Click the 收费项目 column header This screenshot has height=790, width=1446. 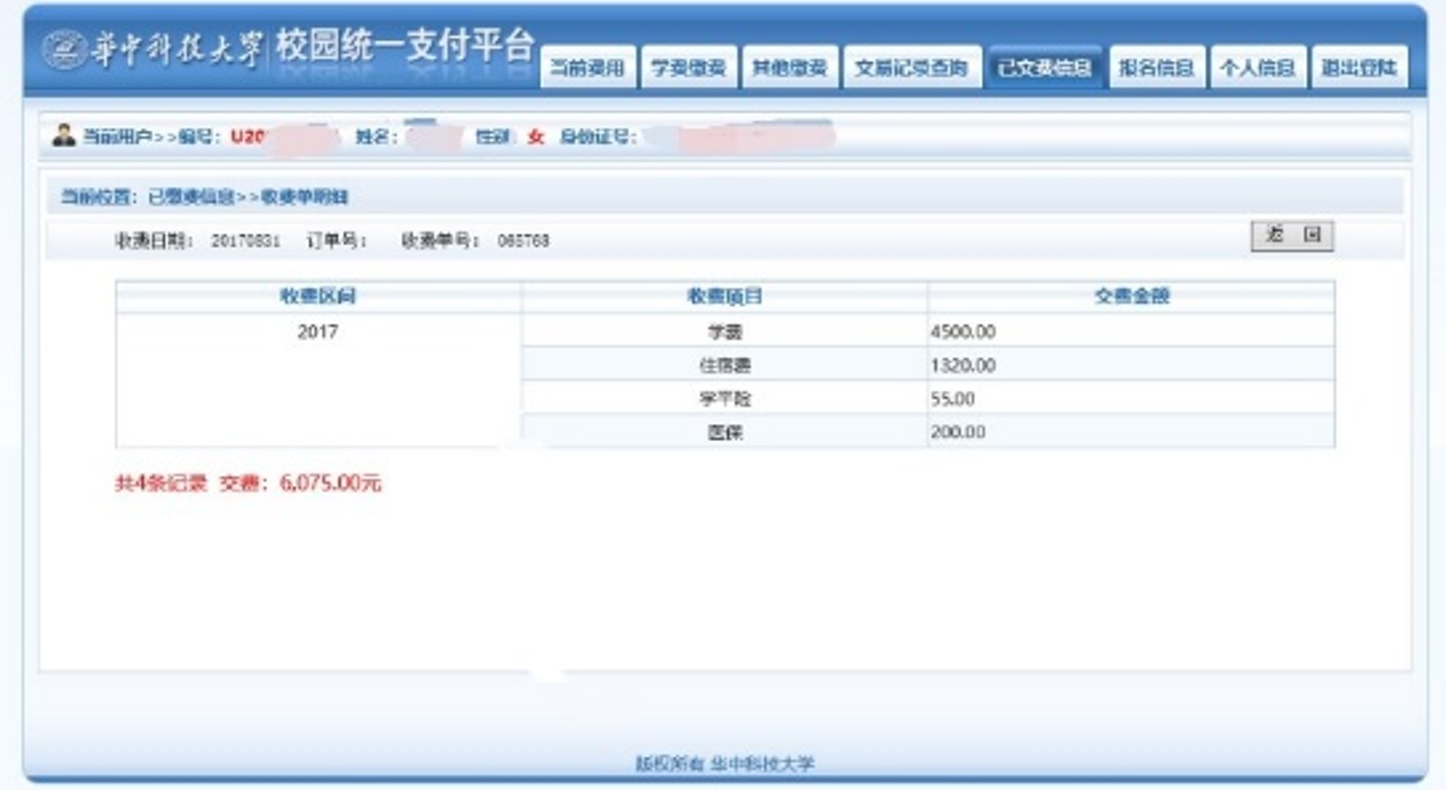[x=724, y=296]
